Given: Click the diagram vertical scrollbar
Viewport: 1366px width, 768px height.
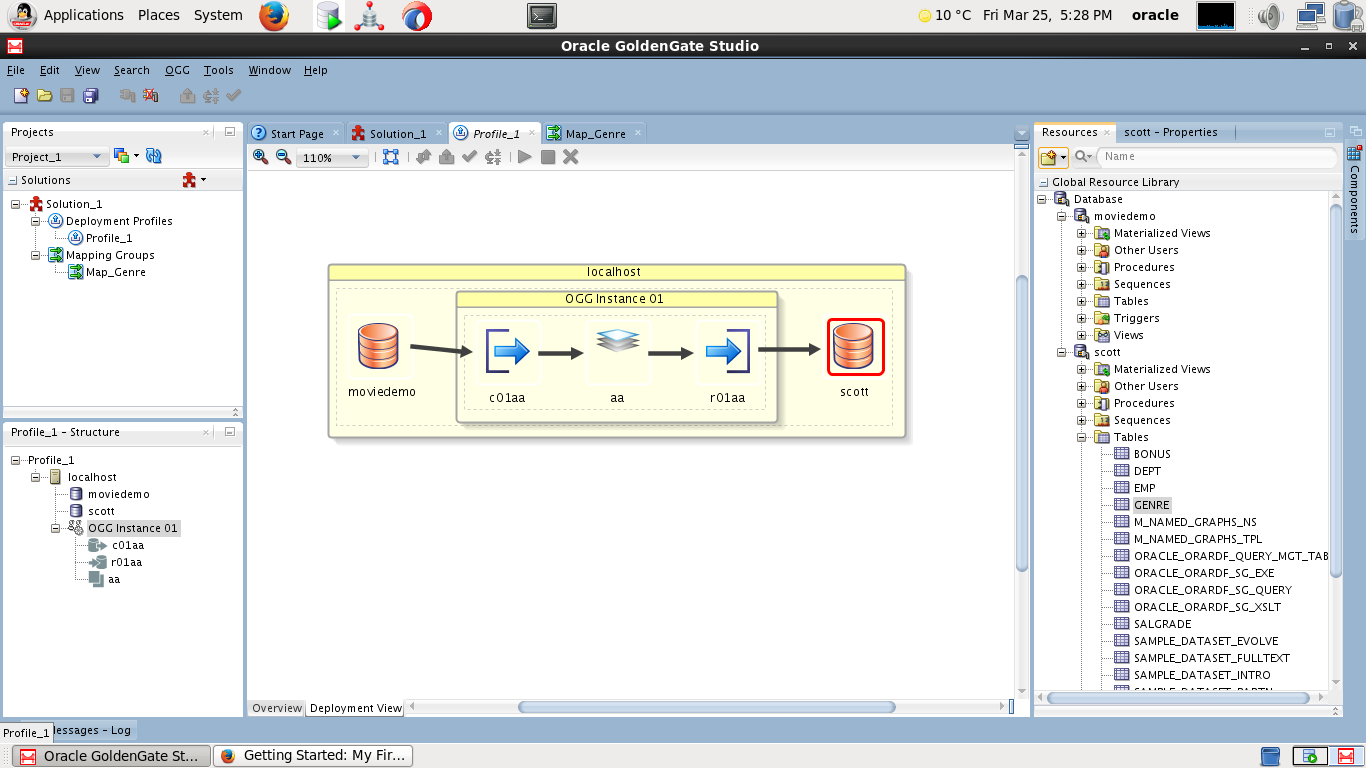Looking at the screenshot, I should coord(1021,423).
